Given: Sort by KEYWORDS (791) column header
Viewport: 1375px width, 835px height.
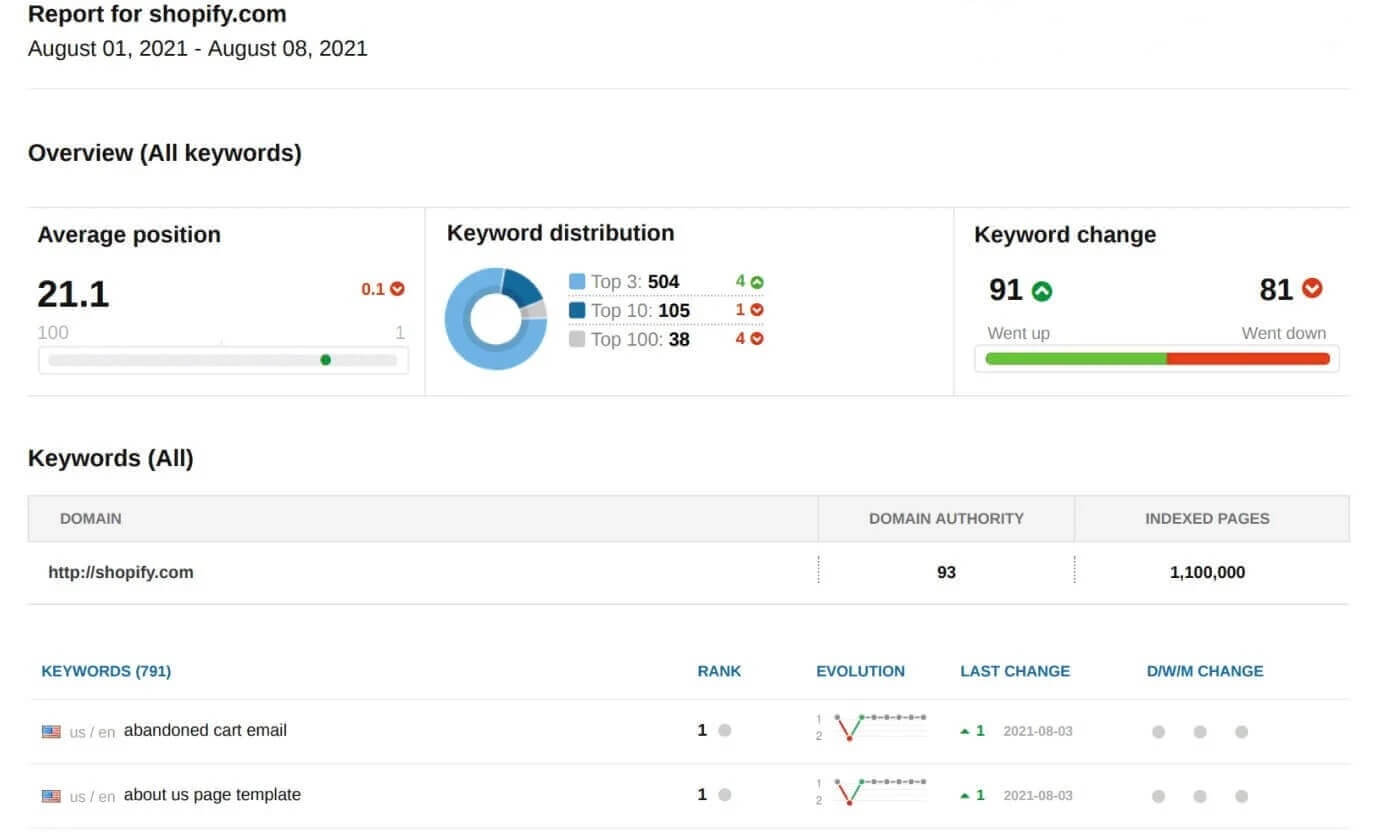Looking at the screenshot, I should [x=106, y=671].
